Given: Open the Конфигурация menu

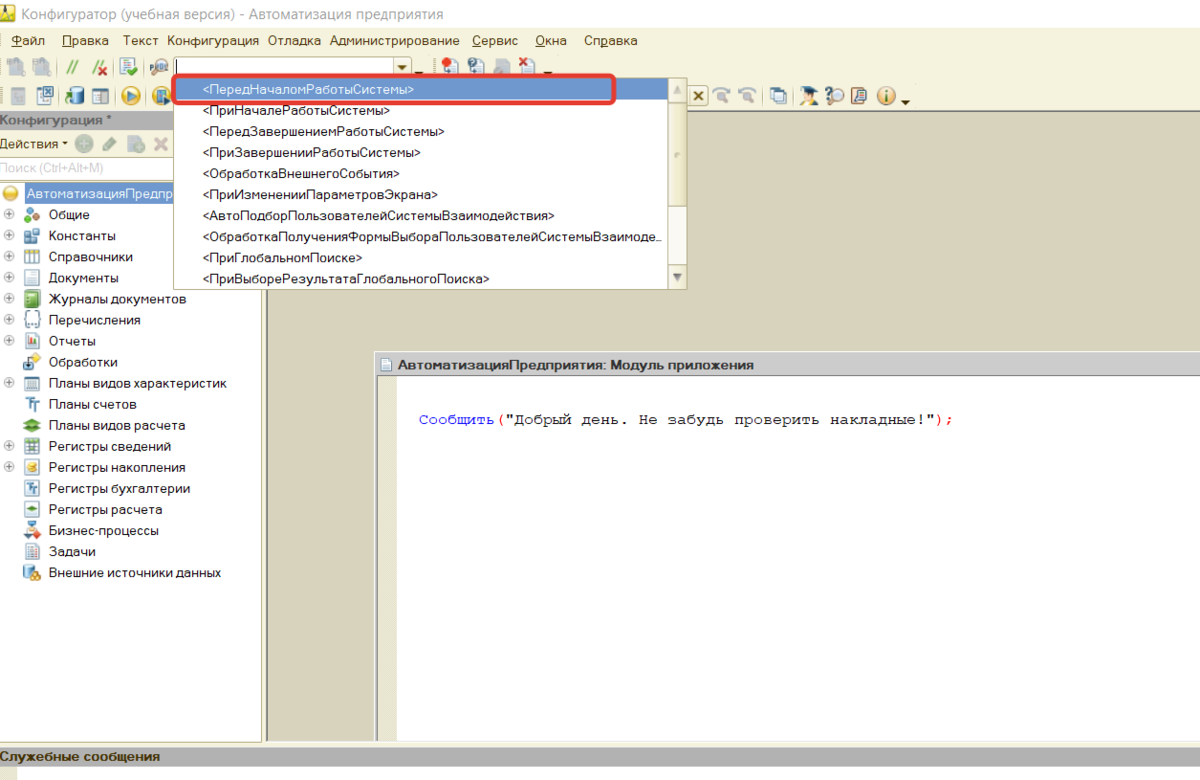Looking at the screenshot, I should click(213, 41).
